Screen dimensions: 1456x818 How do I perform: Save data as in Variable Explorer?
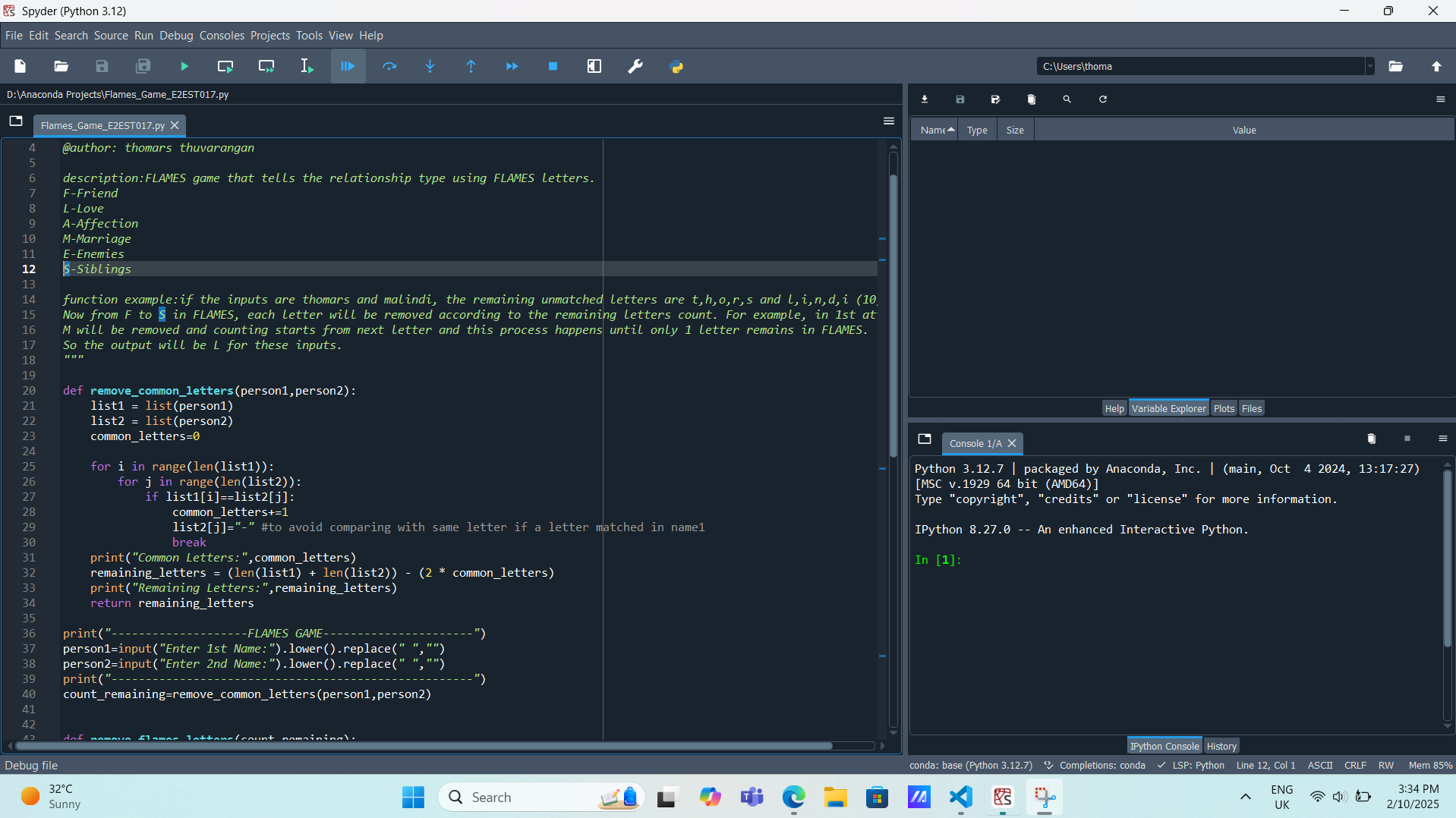(x=996, y=99)
